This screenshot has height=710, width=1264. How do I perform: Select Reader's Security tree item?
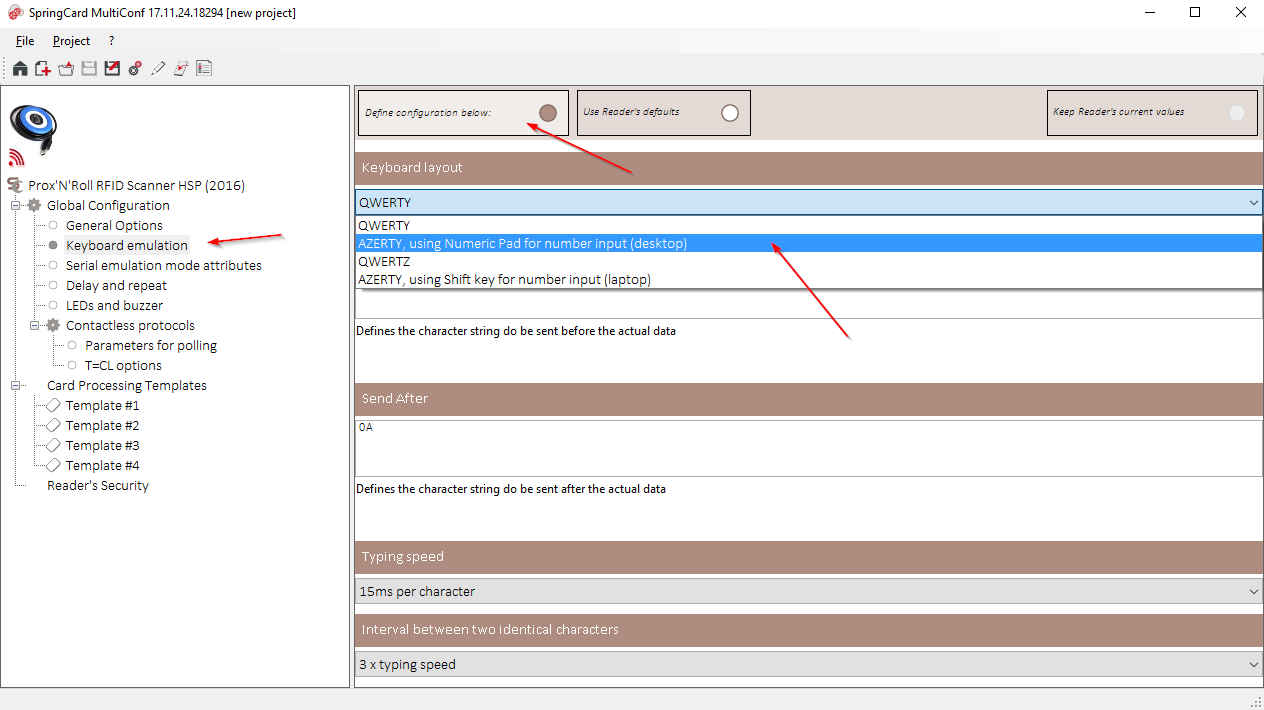coord(98,485)
